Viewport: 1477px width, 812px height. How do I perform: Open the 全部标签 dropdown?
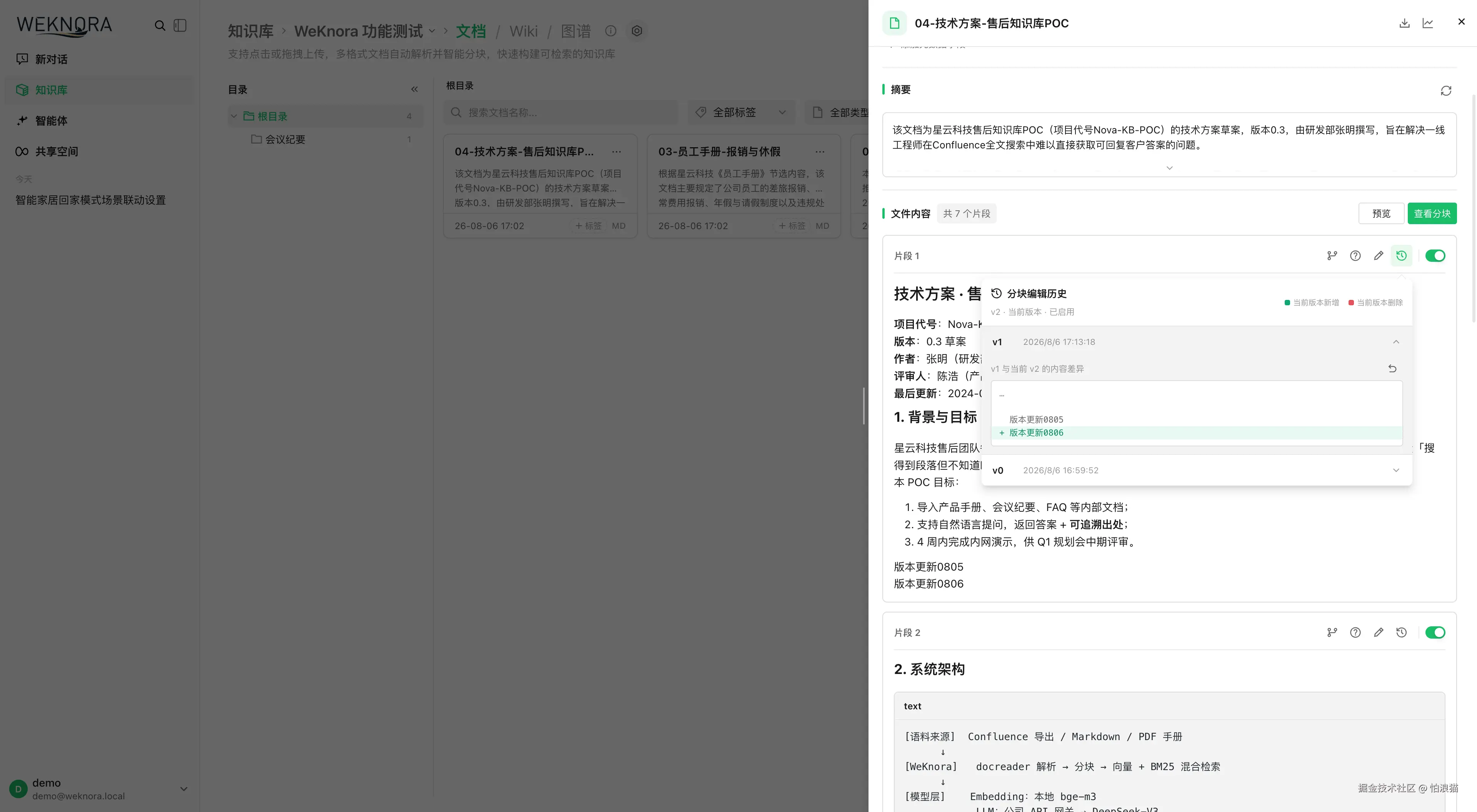click(x=741, y=112)
